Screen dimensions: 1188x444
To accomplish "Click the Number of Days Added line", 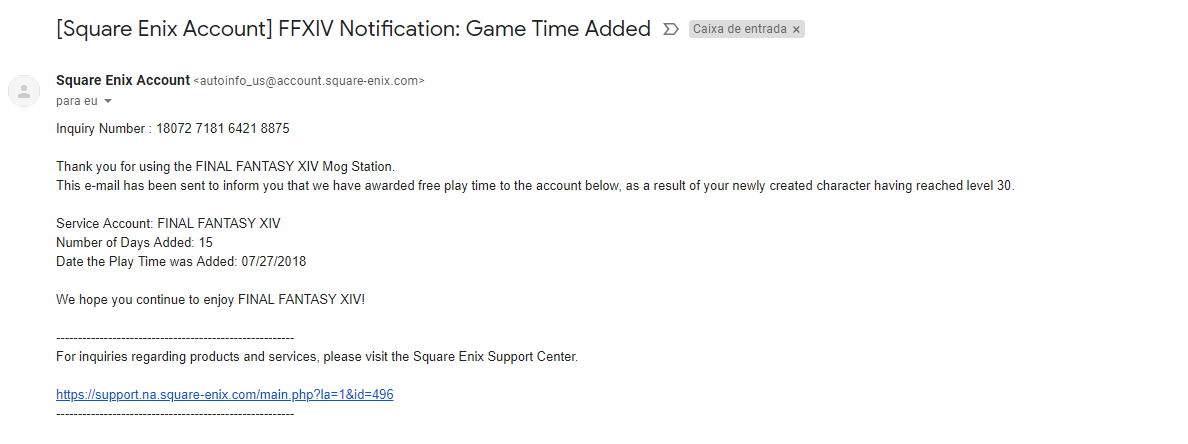I will [134, 242].
